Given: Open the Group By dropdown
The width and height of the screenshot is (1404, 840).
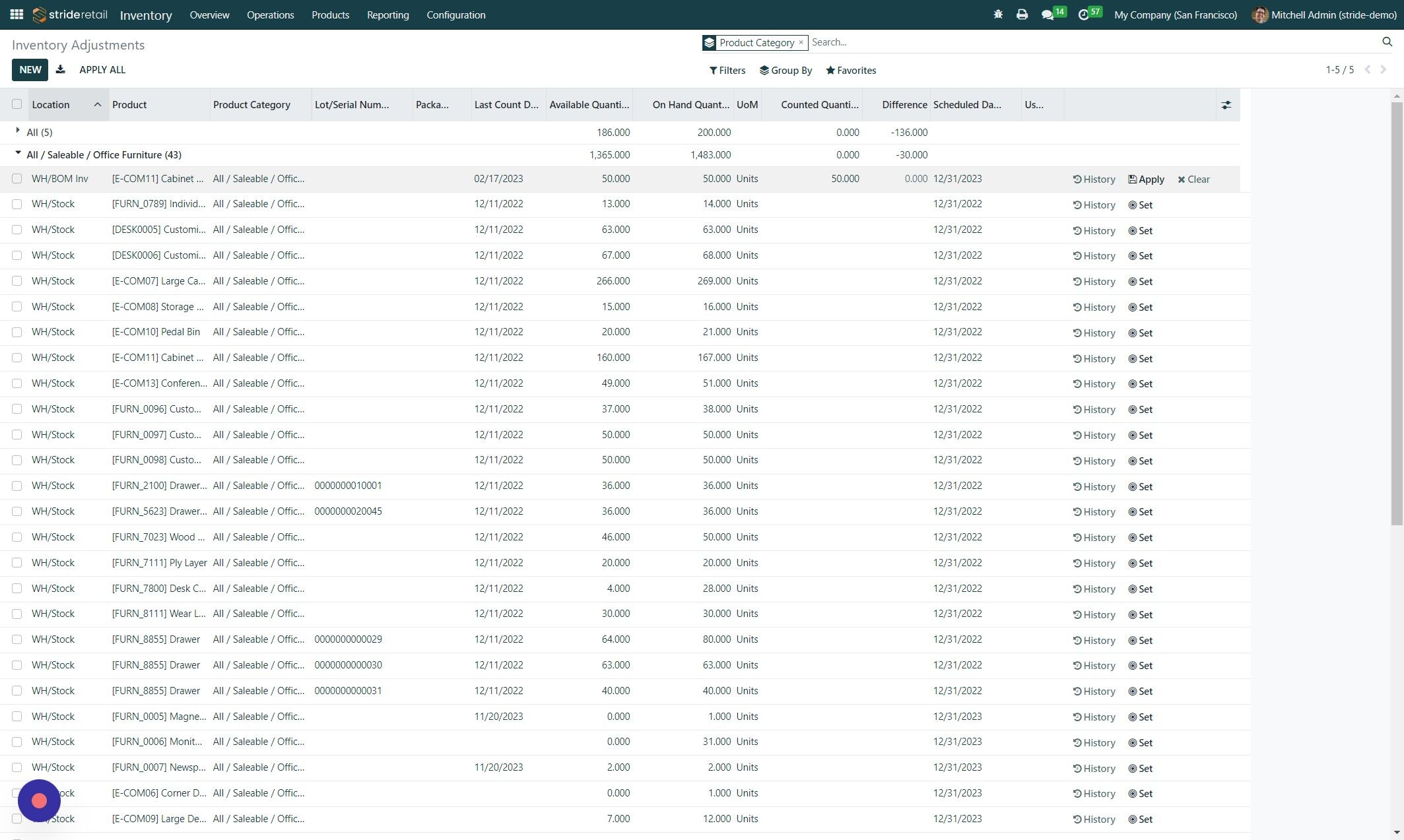Looking at the screenshot, I should [x=786, y=70].
